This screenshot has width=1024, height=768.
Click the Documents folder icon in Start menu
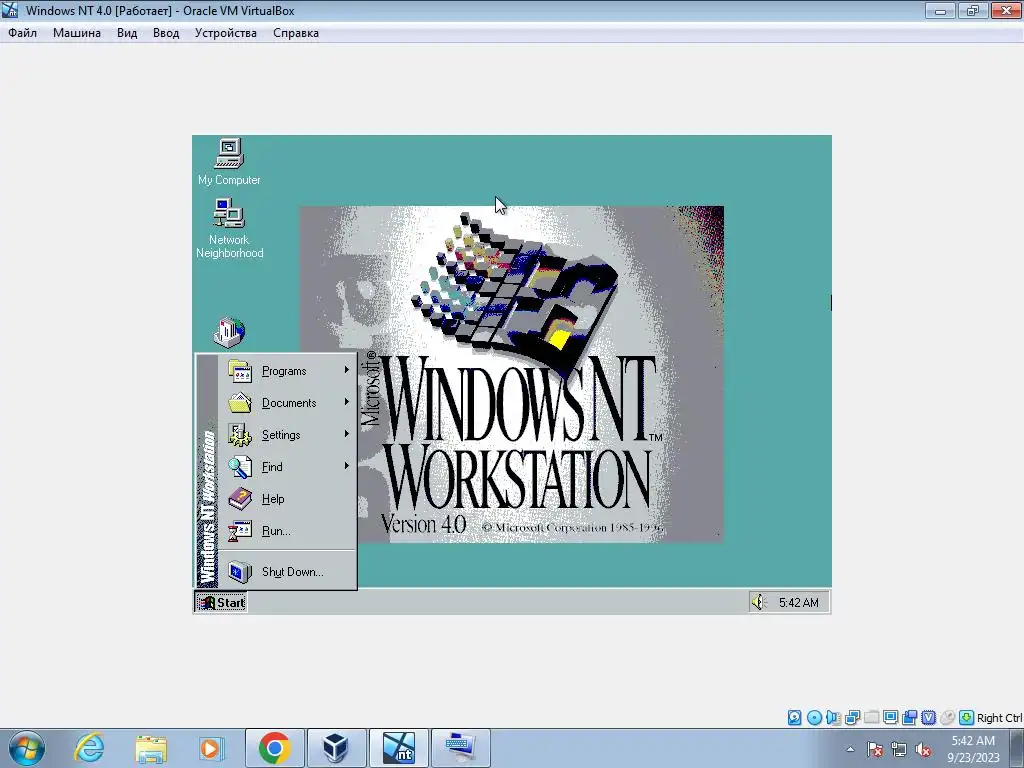pos(240,403)
